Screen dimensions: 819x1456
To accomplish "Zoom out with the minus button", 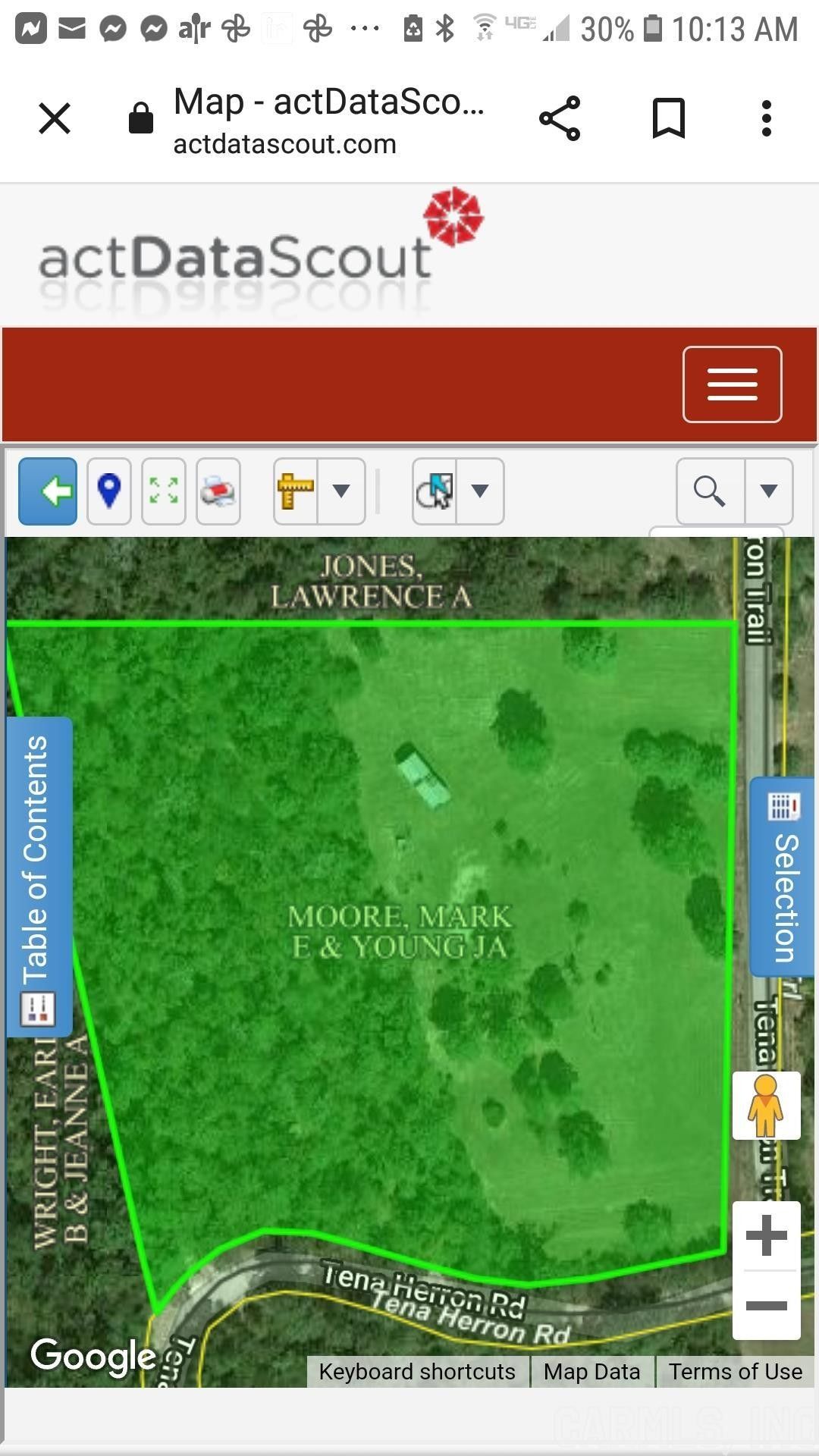I will pos(767,1305).
